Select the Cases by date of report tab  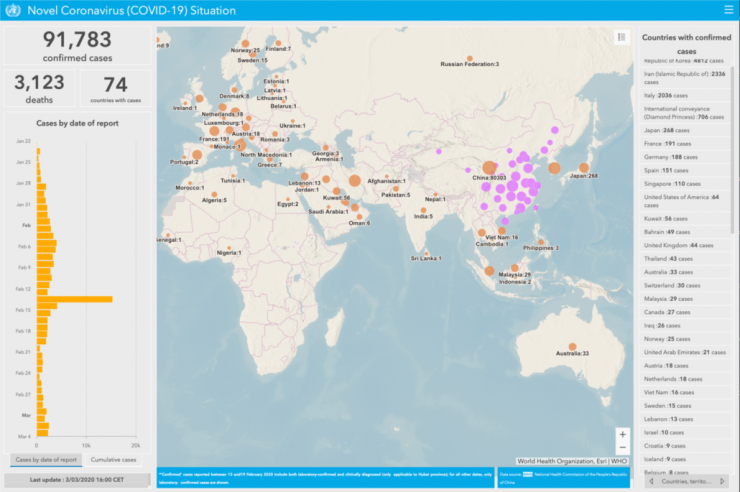pyautogui.click(x=44, y=460)
